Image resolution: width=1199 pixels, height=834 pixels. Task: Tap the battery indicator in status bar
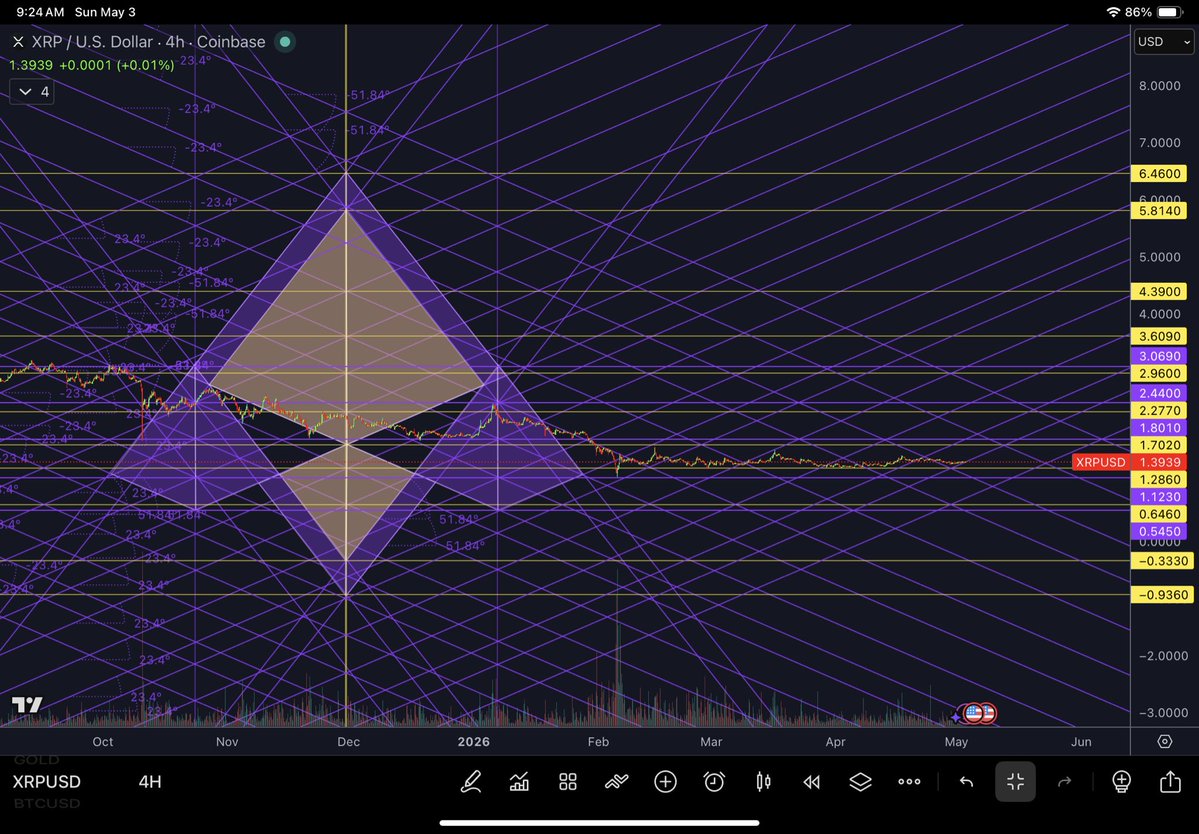click(x=1170, y=12)
